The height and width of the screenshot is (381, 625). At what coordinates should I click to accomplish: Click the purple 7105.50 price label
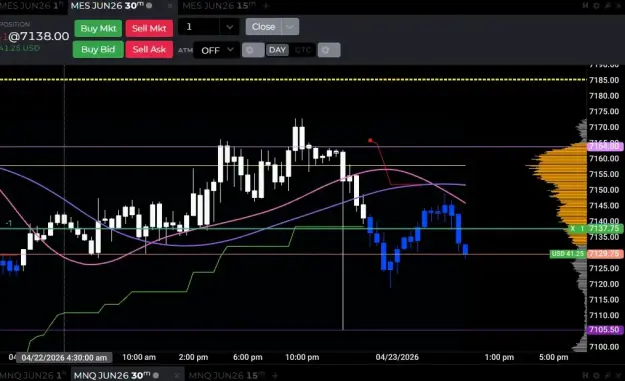click(604, 330)
